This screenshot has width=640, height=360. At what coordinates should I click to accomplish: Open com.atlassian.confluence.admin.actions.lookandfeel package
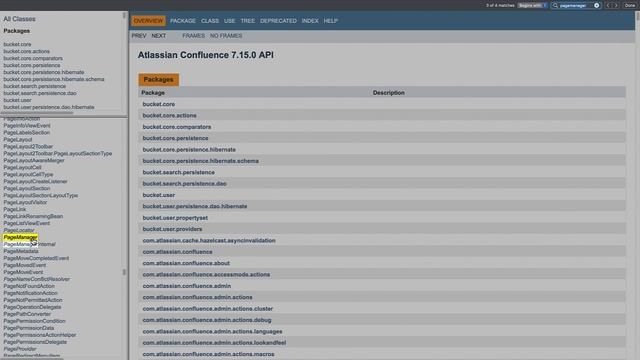tap(214, 343)
